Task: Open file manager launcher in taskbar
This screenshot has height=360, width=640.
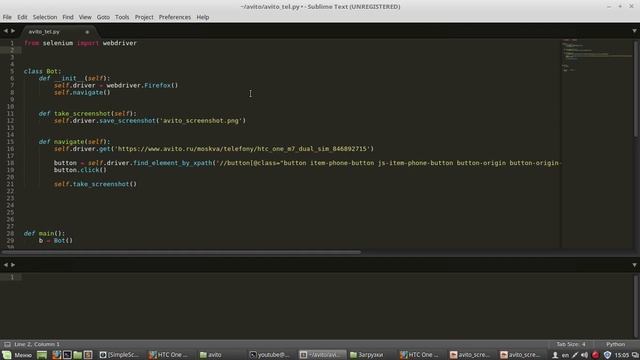Action: tap(78, 355)
